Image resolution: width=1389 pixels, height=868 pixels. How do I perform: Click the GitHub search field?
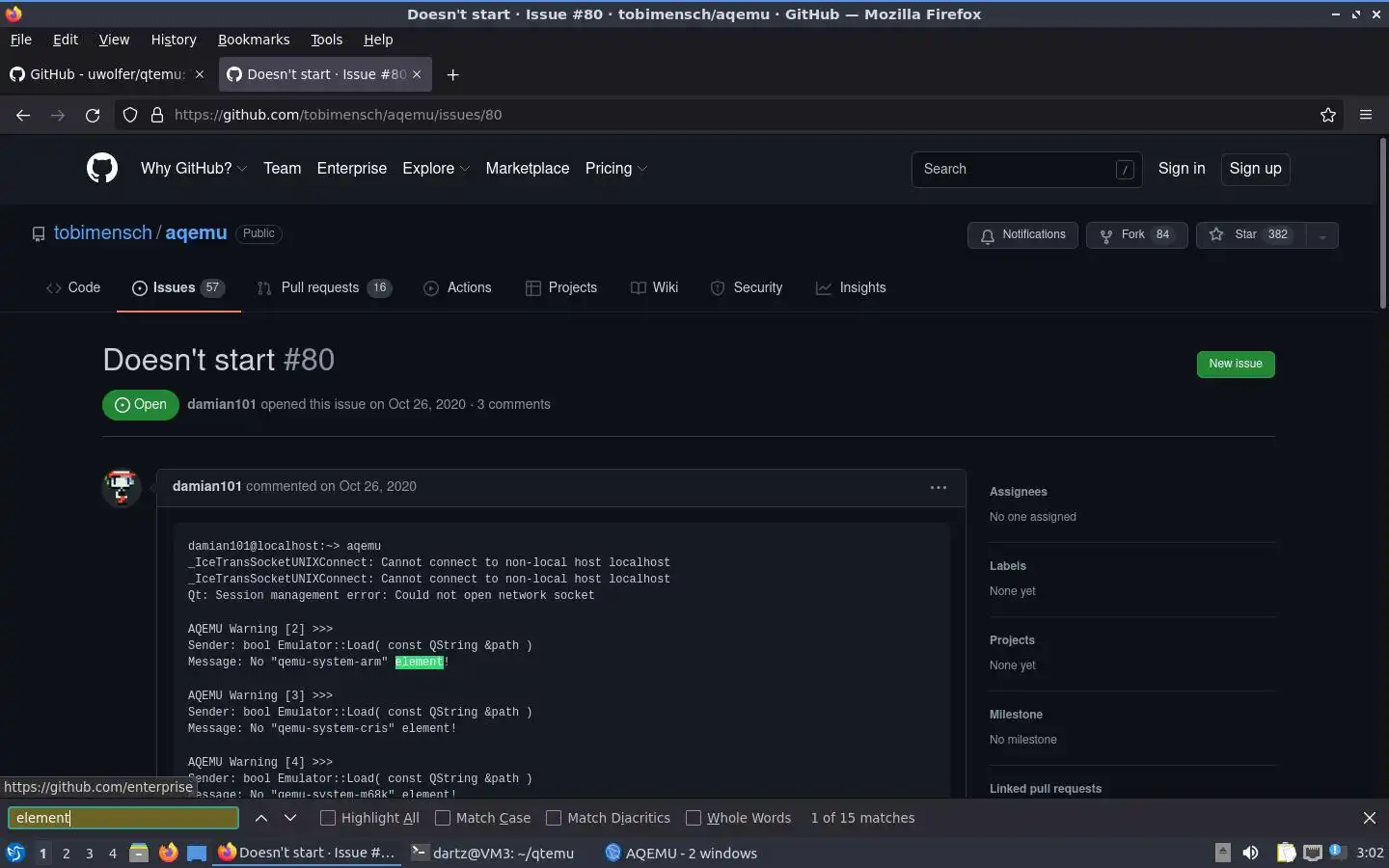point(1026,169)
